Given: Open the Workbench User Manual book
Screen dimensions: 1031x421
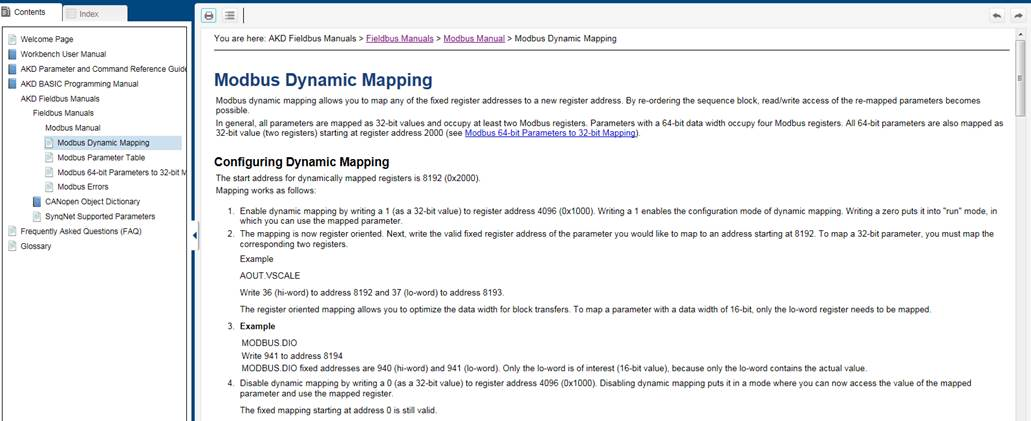Looking at the screenshot, I should pos(63,54).
